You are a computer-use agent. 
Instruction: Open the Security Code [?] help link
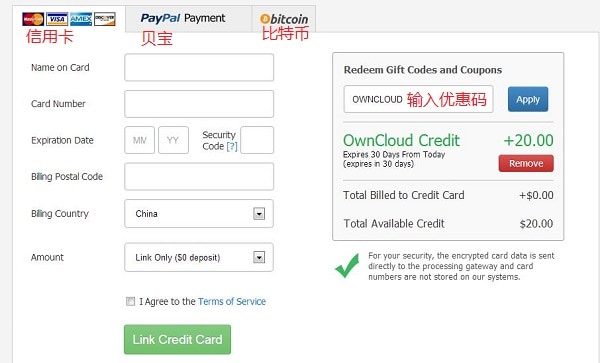click(232, 147)
